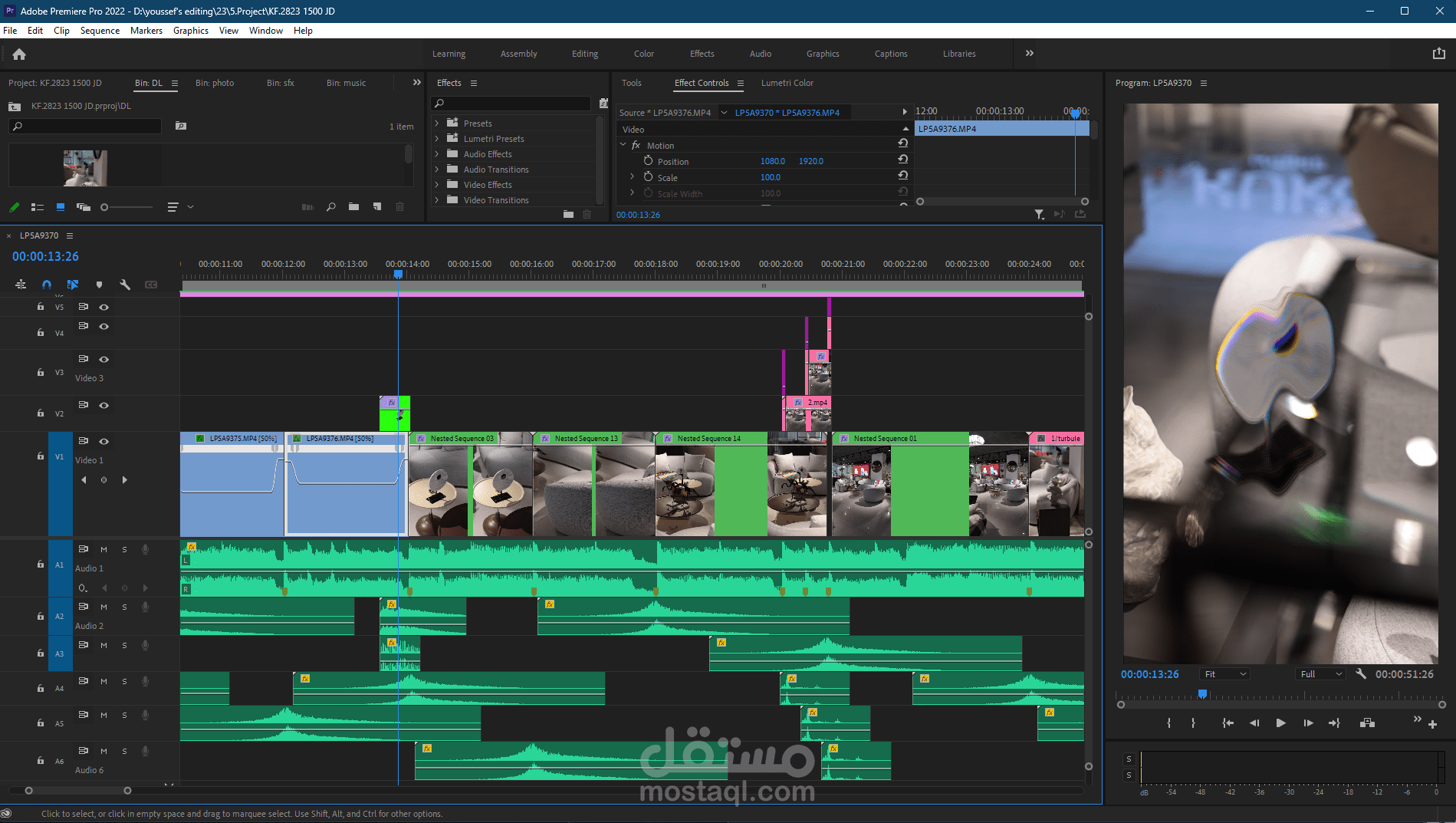Open Full playback resolution dropdown
1456x823 pixels.
(x=1321, y=674)
